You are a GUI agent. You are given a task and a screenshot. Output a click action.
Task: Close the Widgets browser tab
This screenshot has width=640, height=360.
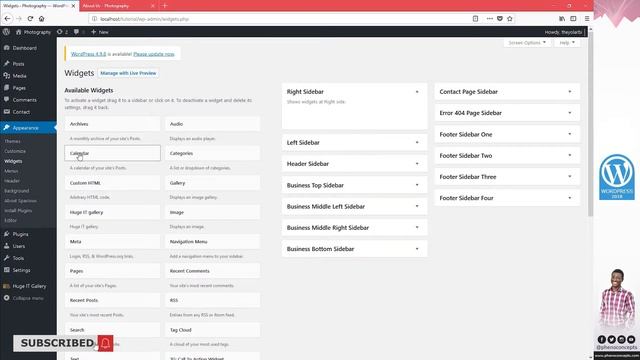point(73,6)
